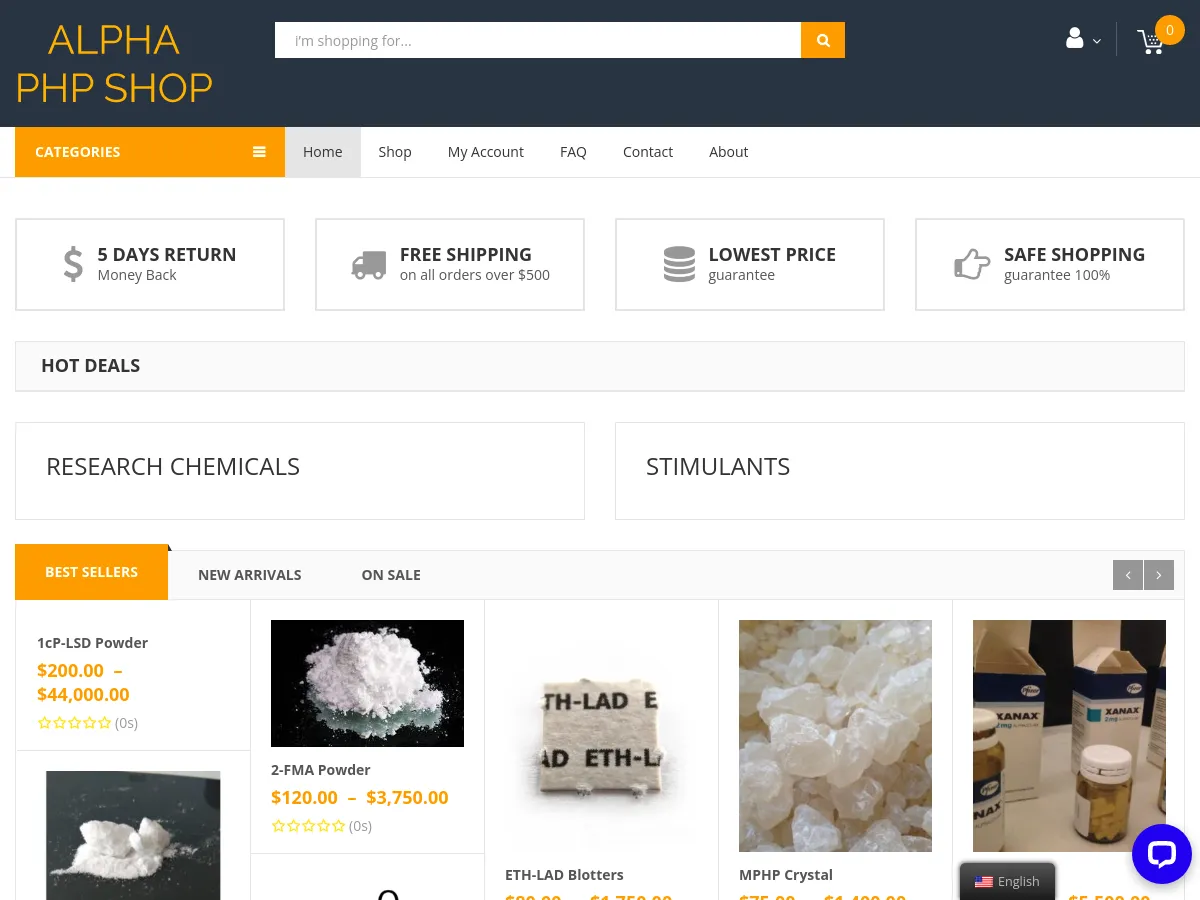Click the 2-FMA Powder star rating

coord(308,825)
